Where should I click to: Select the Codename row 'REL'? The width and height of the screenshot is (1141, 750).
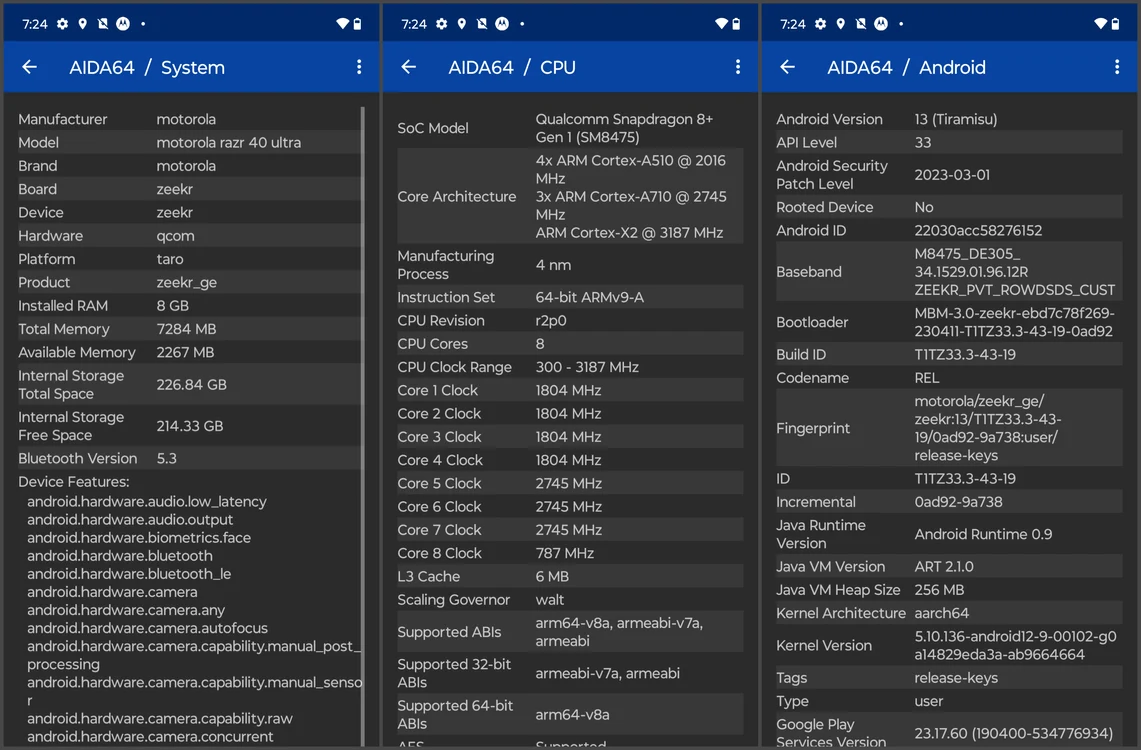pos(949,378)
